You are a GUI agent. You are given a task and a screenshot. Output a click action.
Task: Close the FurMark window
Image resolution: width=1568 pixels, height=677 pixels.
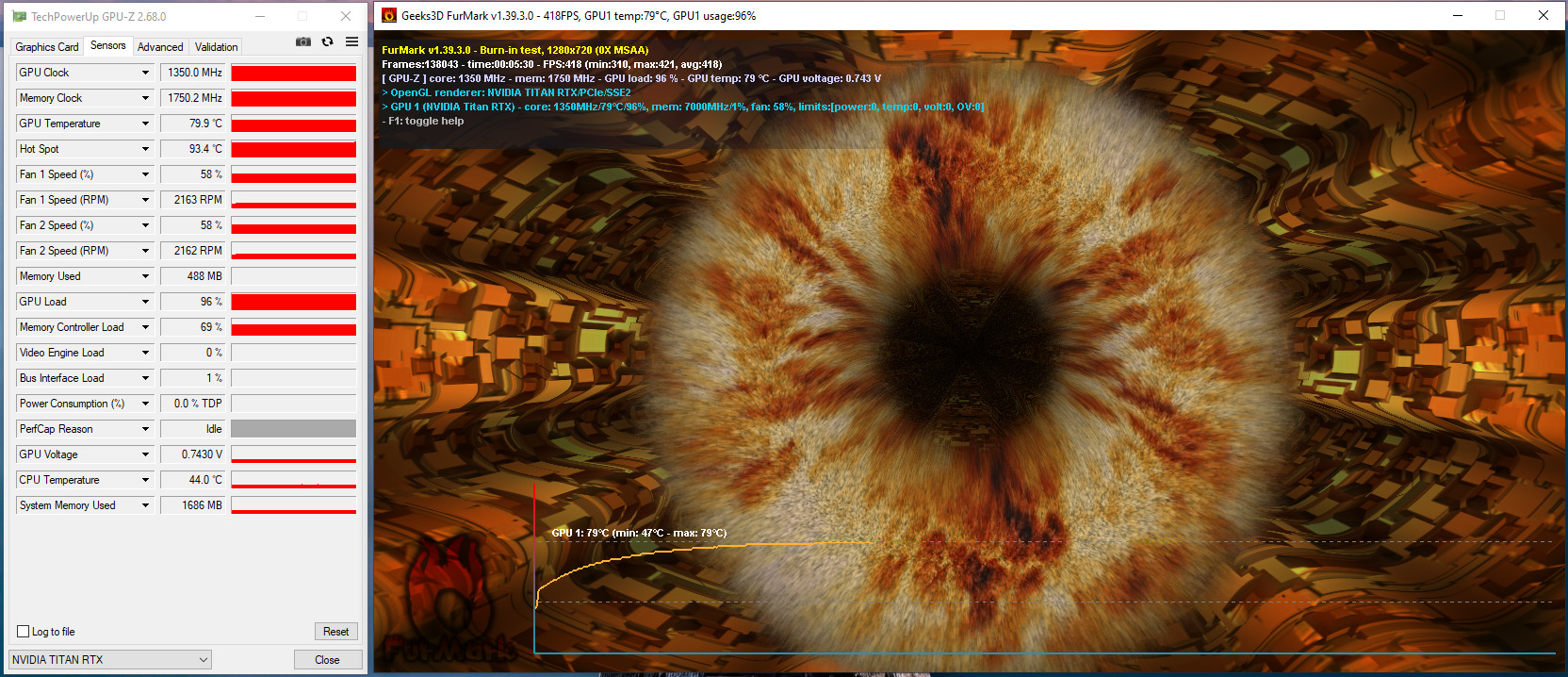click(1543, 15)
